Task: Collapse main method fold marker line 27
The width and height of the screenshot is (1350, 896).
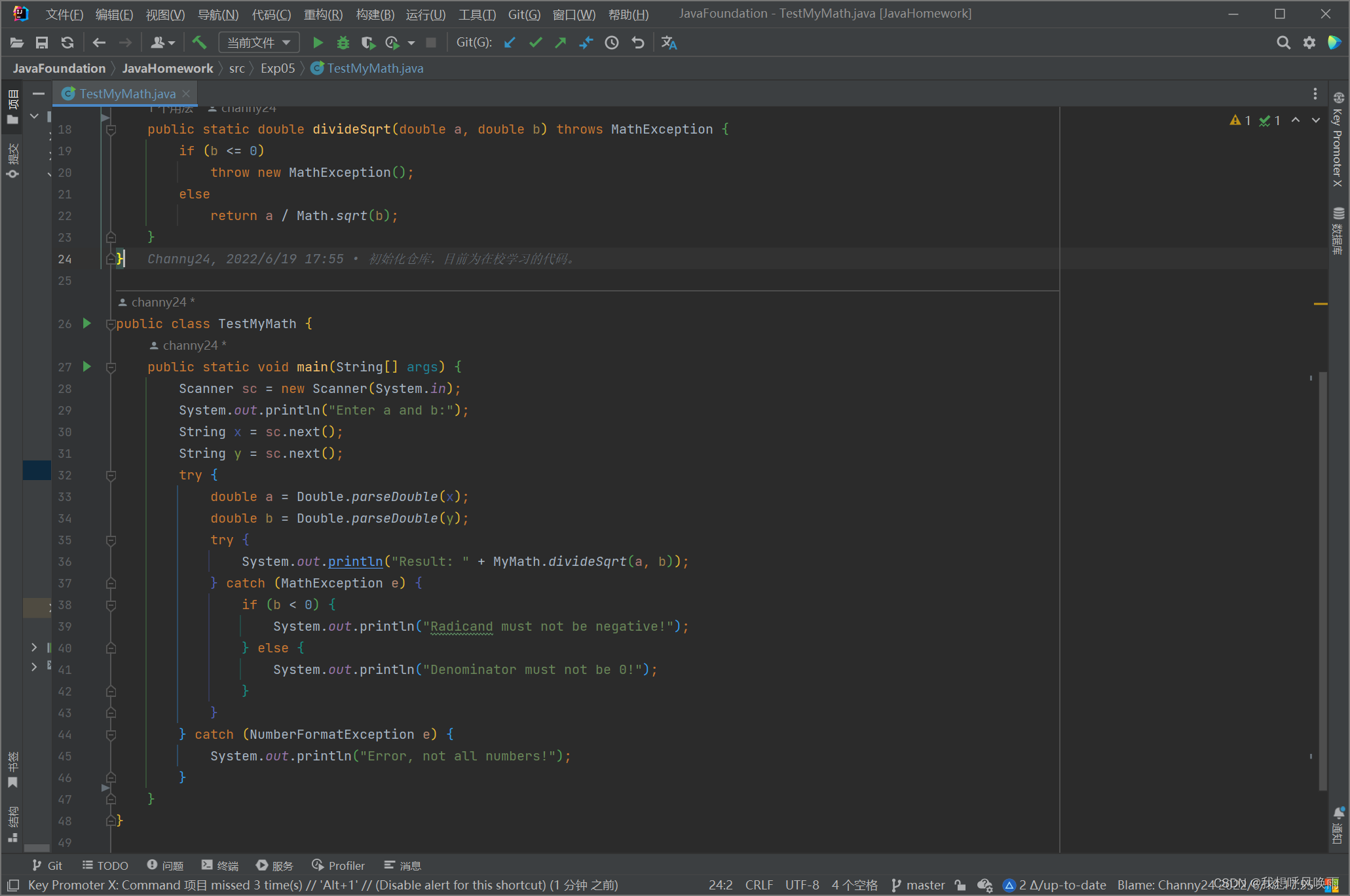Action: (111, 367)
